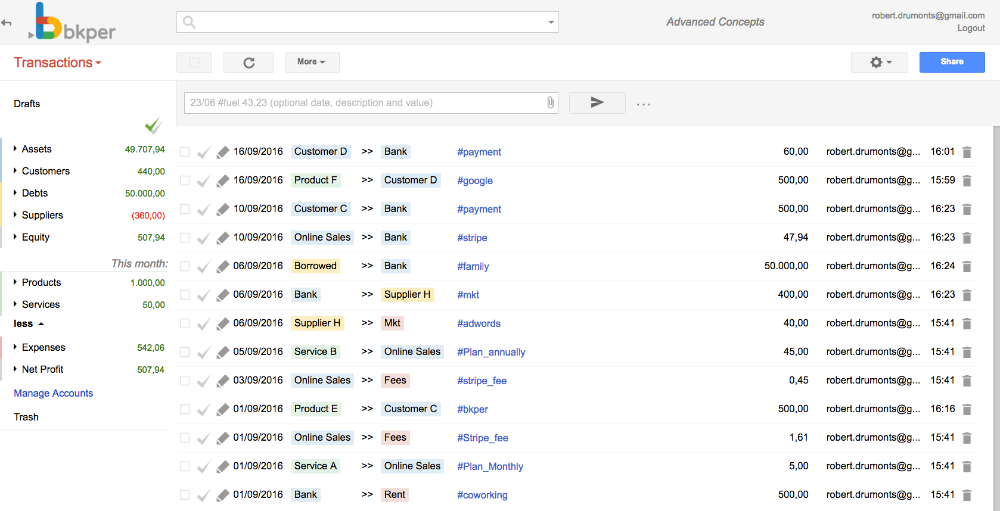
Task: Click the search input field
Action: 367,22
